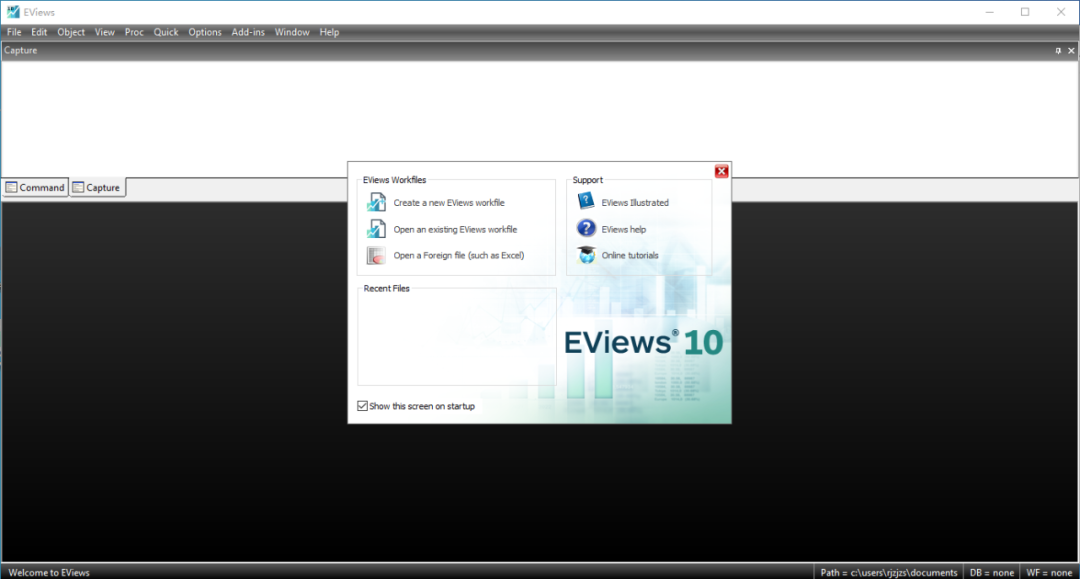Open the Quick menu

coord(166,32)
